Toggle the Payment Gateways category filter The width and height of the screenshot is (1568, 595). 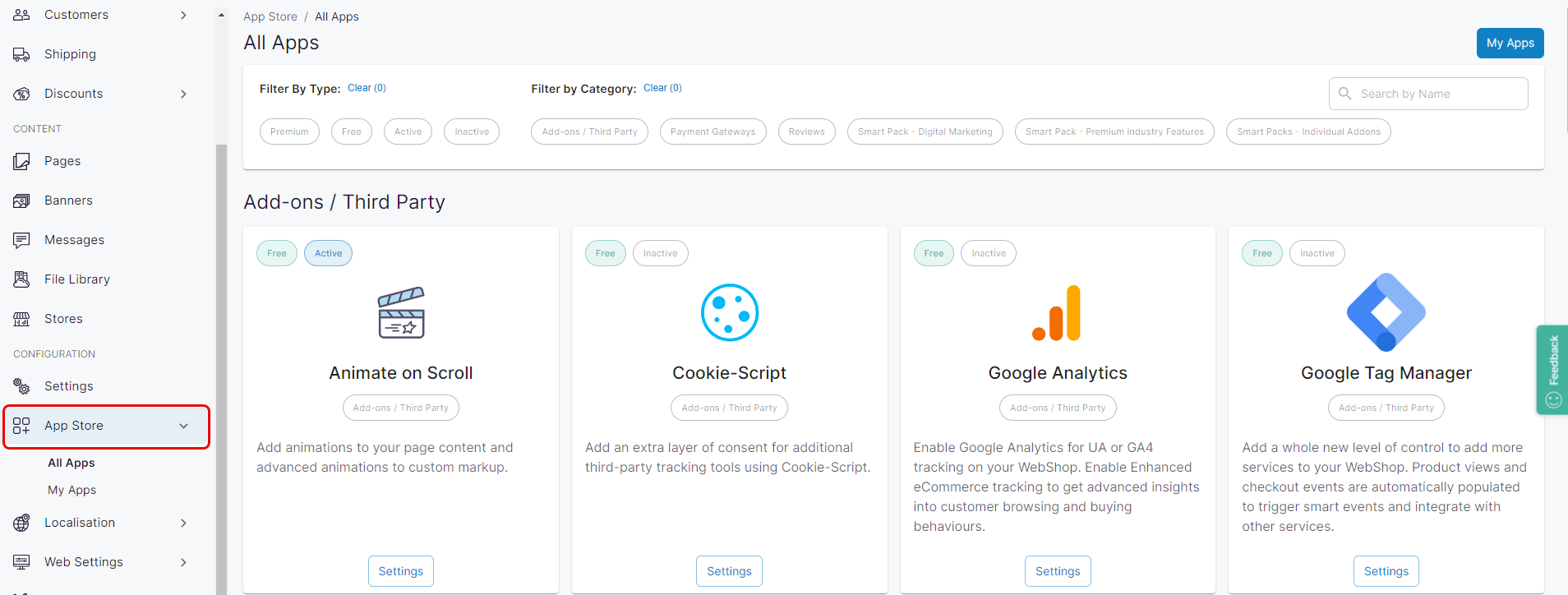coord(713,131)
